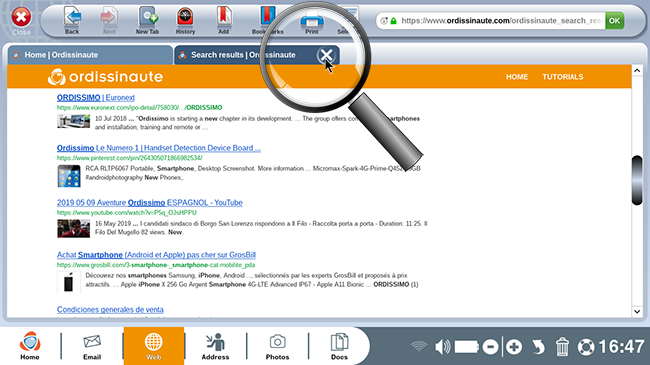The image size is (650, 365).
Task: Add the page with the Add icon
Action: [224, 20]
